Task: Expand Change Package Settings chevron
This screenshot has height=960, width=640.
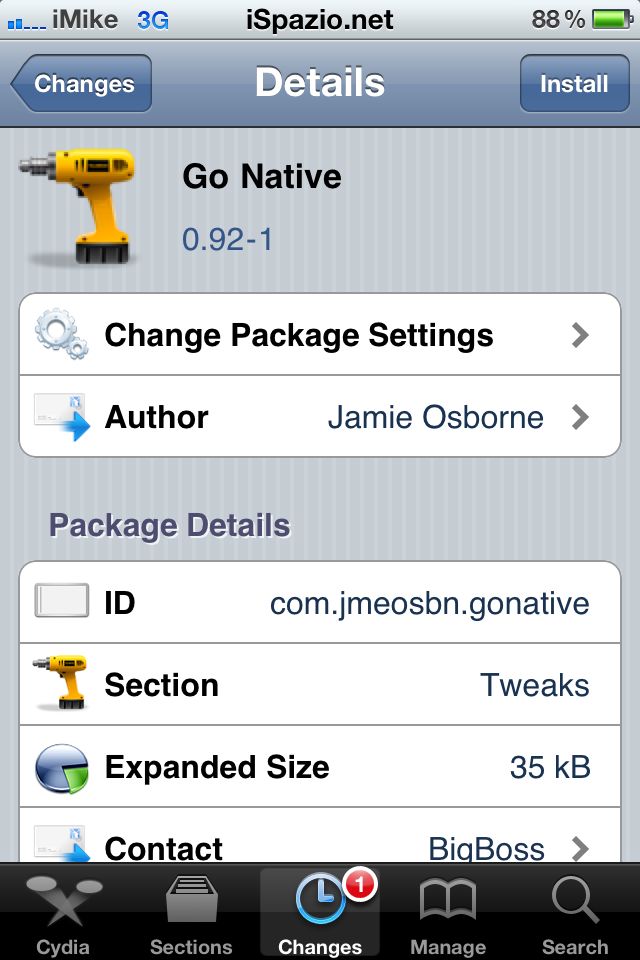Action: [x=580, y=335]
